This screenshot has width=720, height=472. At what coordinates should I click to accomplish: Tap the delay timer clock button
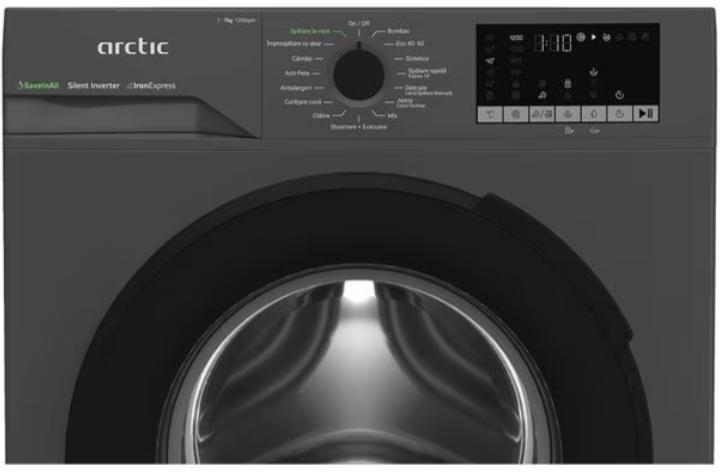[x=619, y=114]
